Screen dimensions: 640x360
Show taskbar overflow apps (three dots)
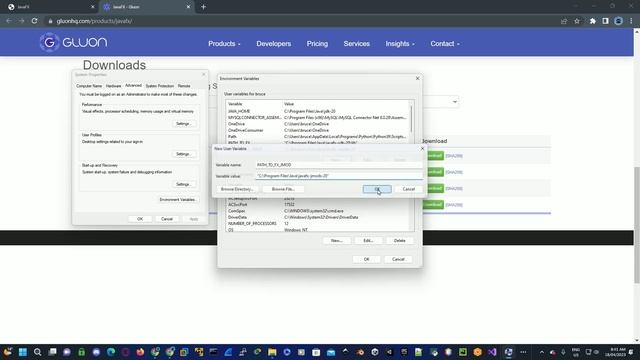pyautogui.click(x=523, y=352)
